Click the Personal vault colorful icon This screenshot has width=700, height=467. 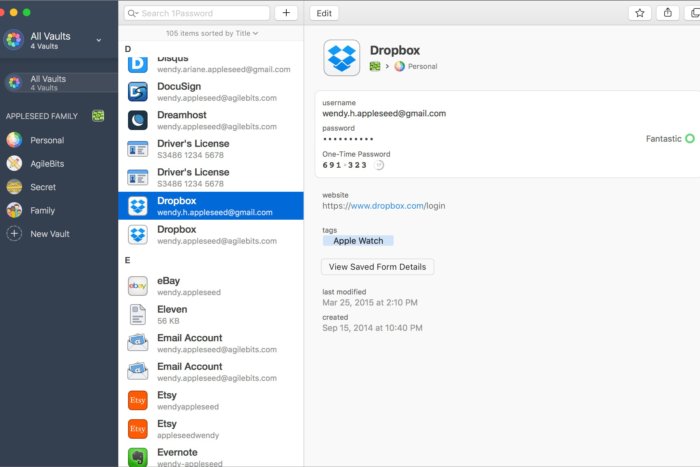coord(14,140)
